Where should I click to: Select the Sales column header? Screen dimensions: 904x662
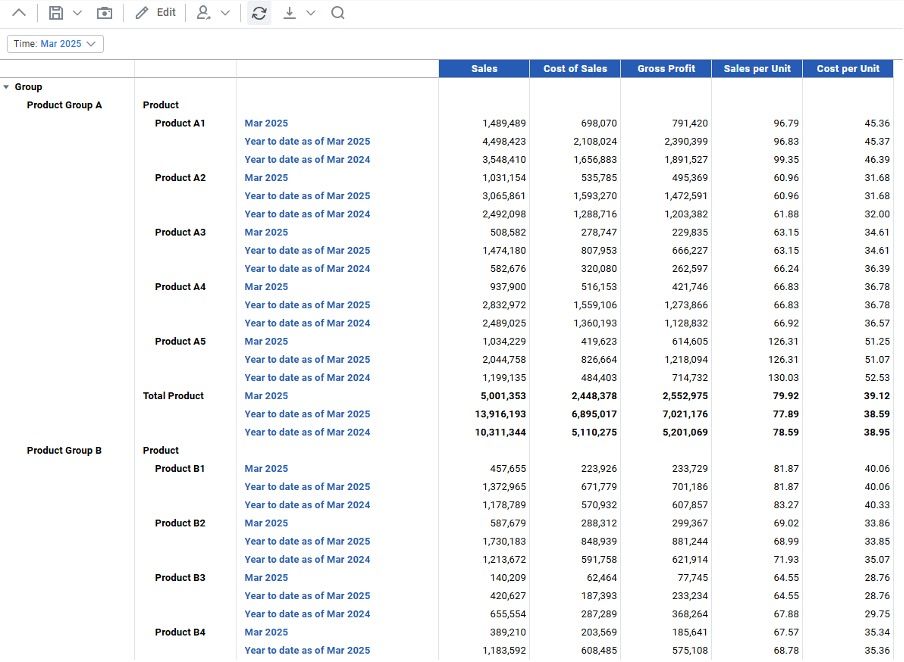click(x=483, y=68)
